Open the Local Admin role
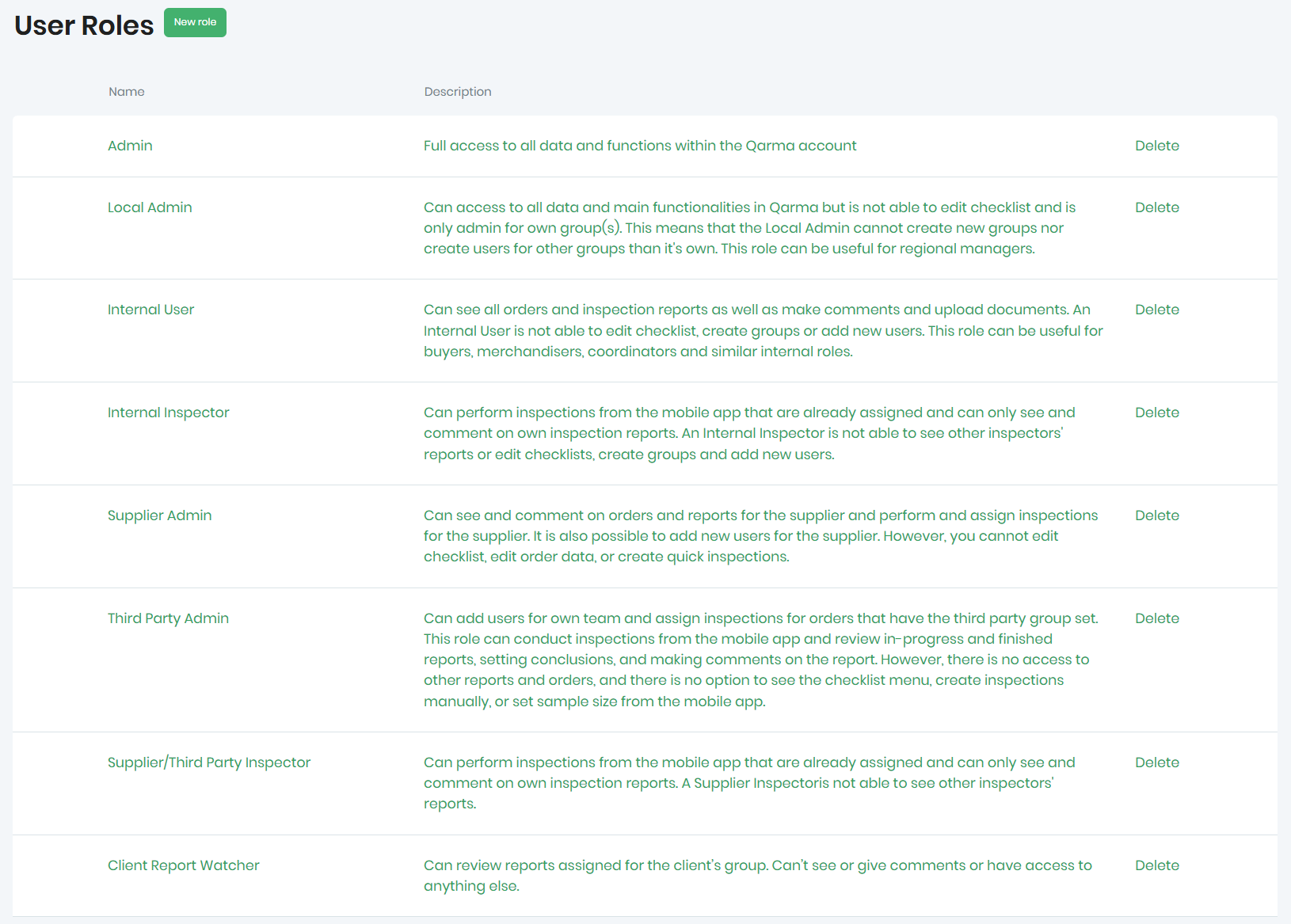Image resolution: width=1291 pixels, height=924 pixels. click(x=150, y=207)
